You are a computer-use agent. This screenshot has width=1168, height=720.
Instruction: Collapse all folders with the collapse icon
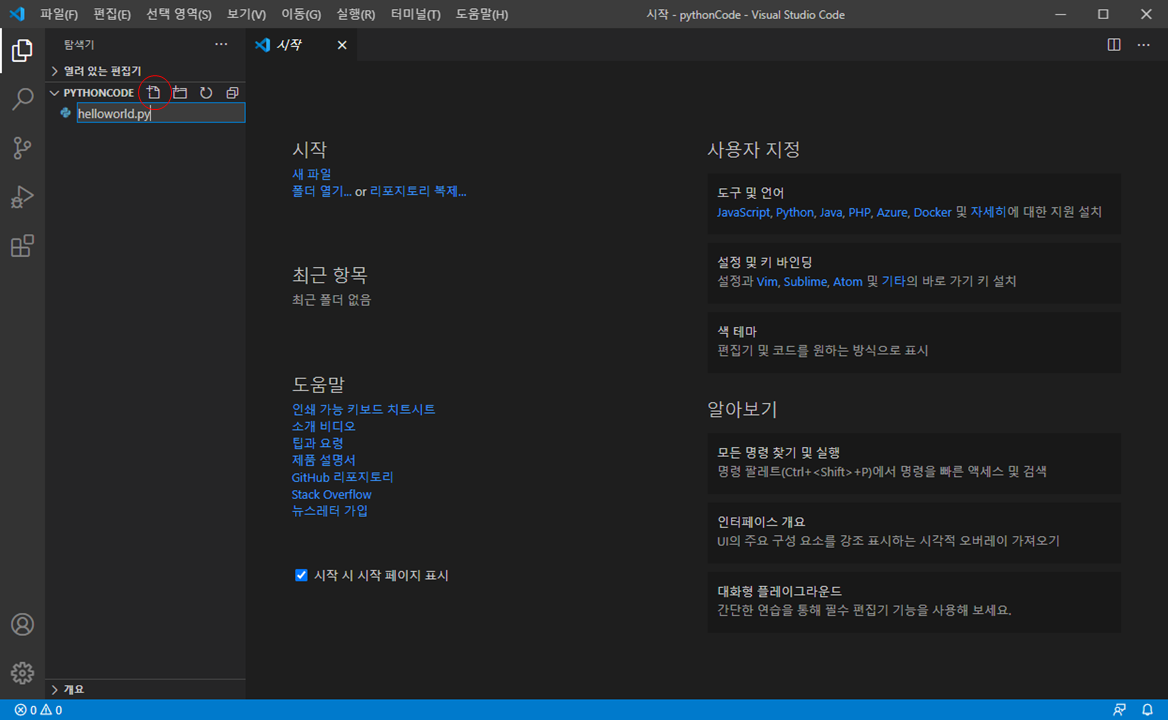(232, 92)
